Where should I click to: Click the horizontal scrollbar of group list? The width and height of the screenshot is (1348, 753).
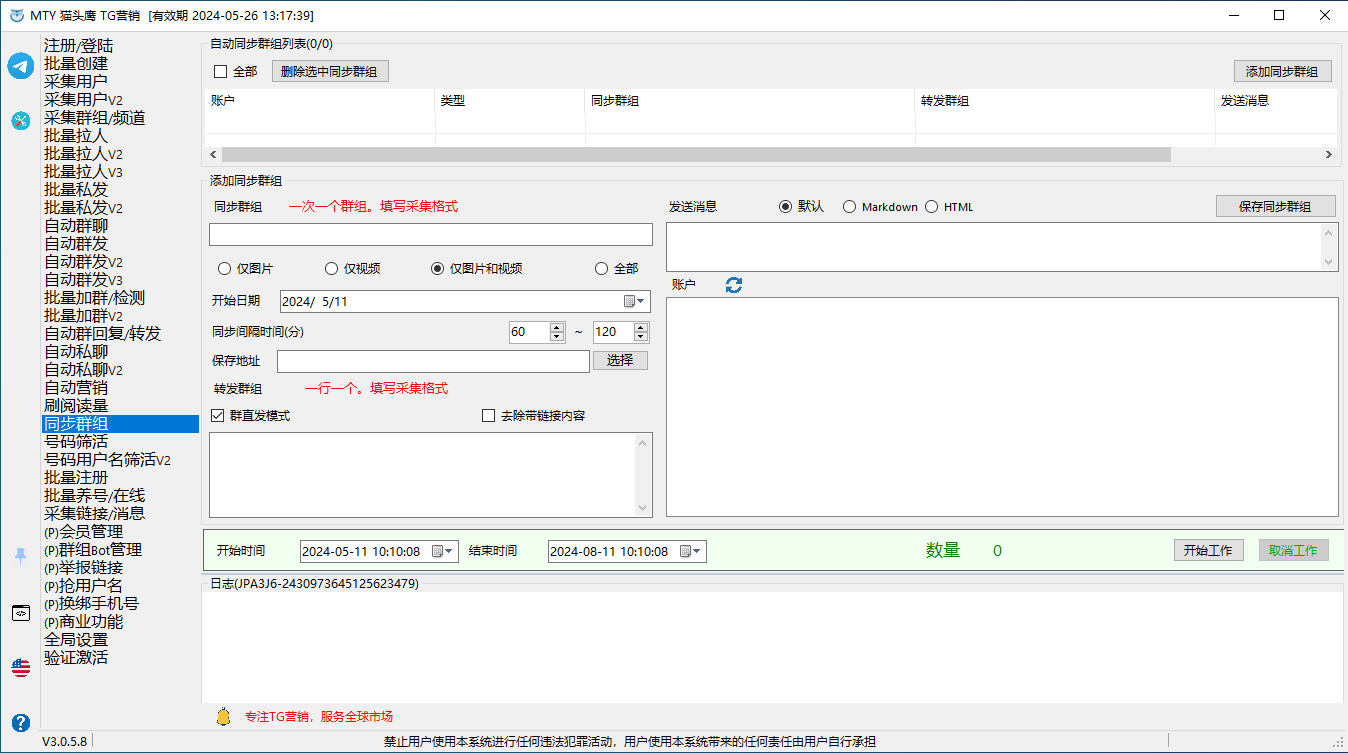tap(695, 154)
